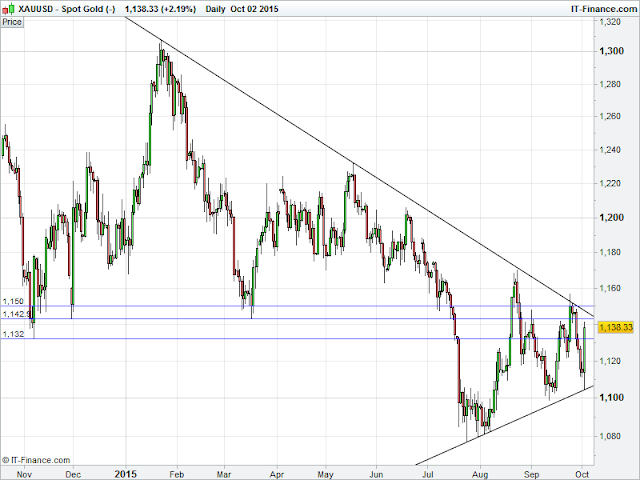Click the Nov label on time axis
This screenshot has height=480, width=640.
click(24, 474)
